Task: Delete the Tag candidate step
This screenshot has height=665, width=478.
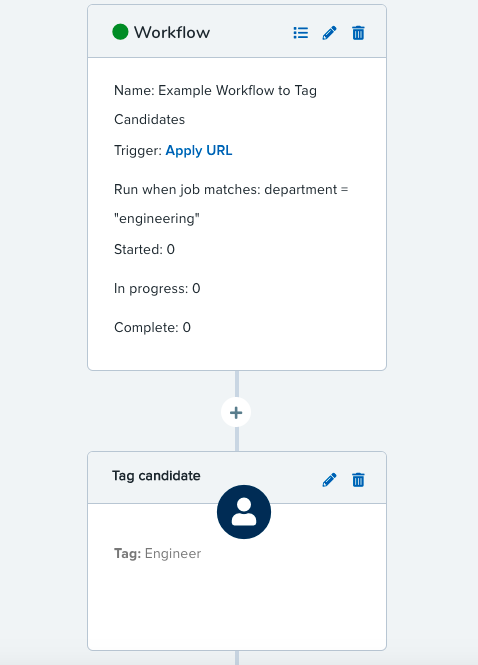Action: (x=358, y=480)
